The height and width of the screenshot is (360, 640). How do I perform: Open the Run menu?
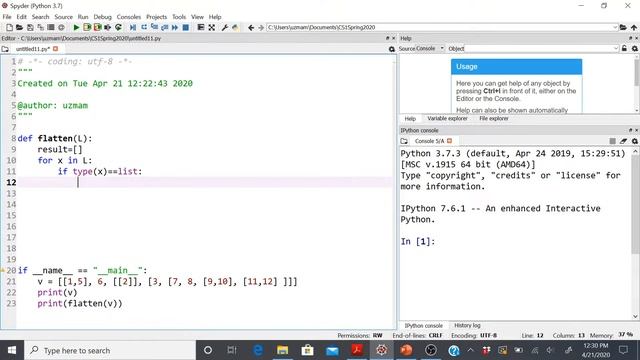click(x=83, y=17)
